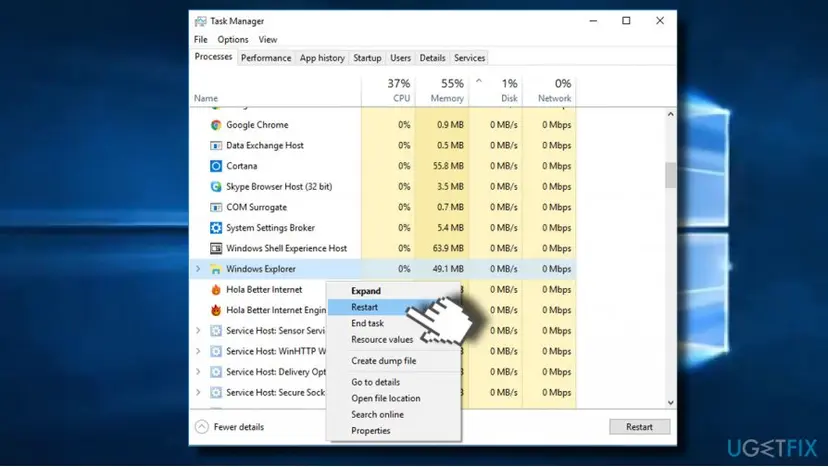This screenshot has width=828, height=467.
Task: Select the Processes tab
Action: point(213,57)
